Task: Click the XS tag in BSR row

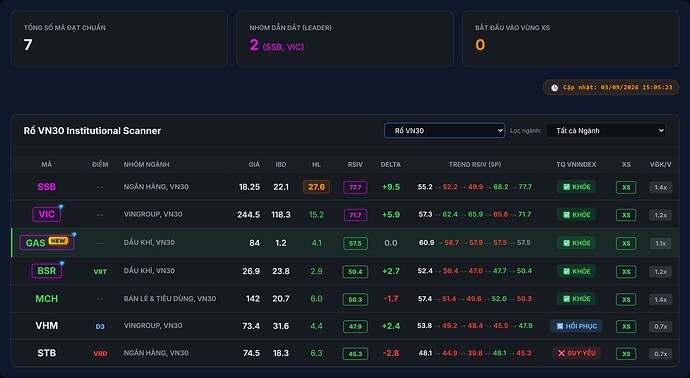Action: click(626, 272)
